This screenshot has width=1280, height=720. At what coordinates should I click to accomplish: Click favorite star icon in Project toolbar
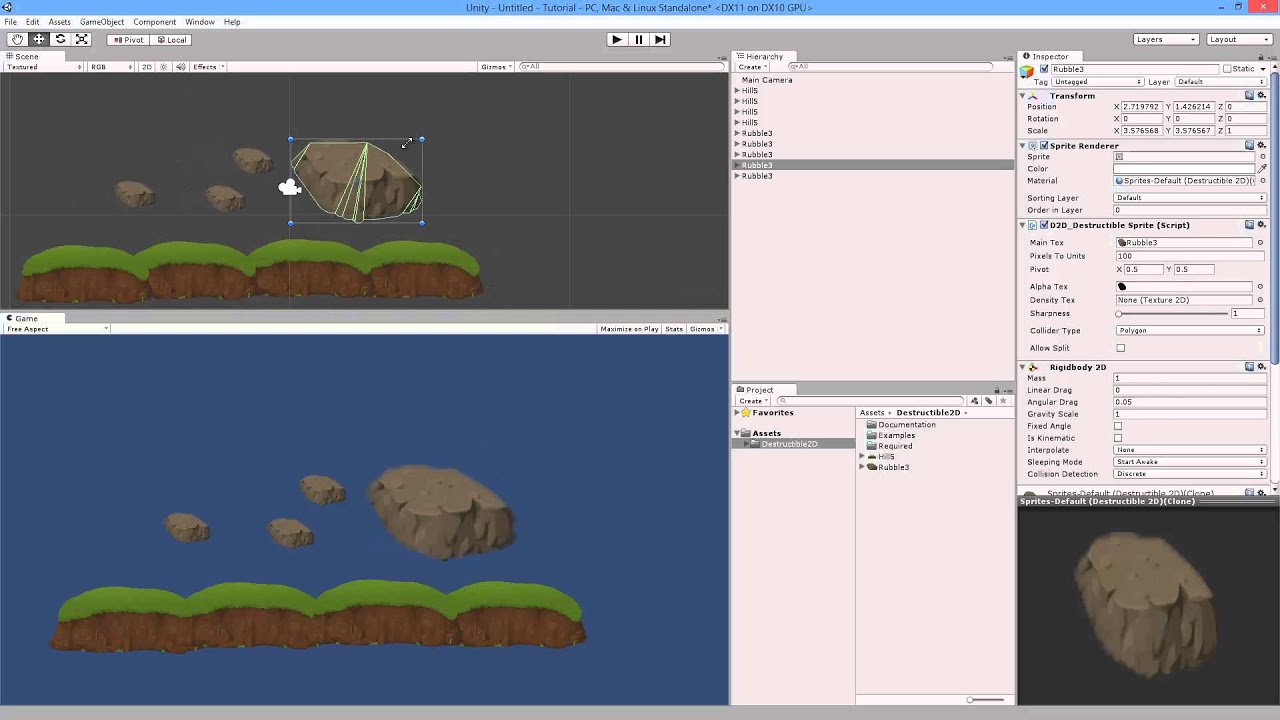pos(1003,401)
